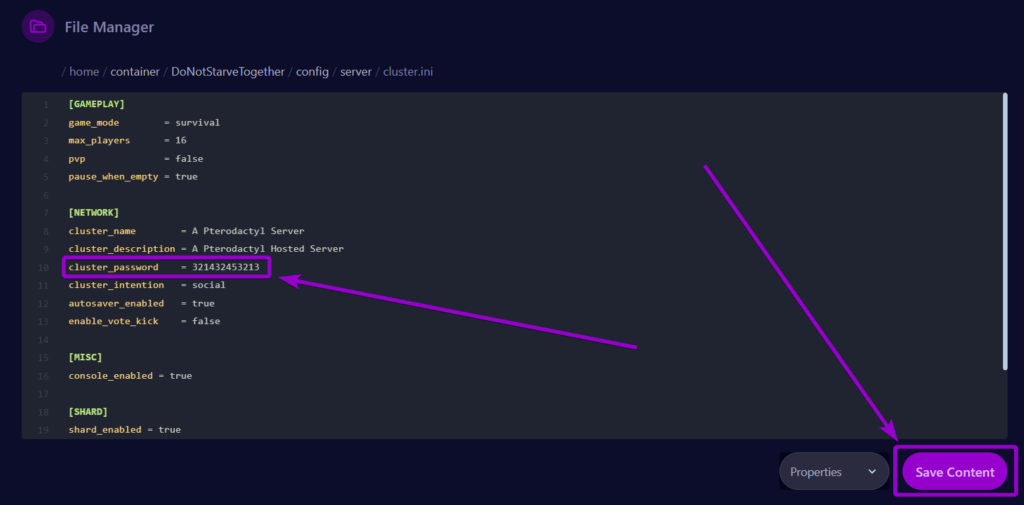Open the home breadcrumb link
Viewport: 1024px width, 505px height.
pos(84,72)
